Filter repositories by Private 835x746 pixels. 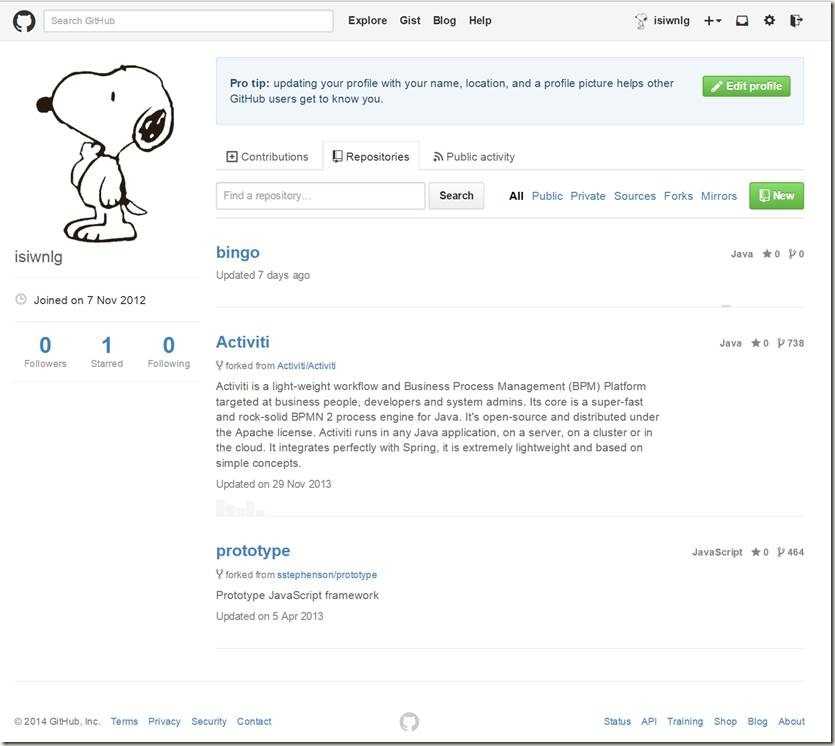[x=588, y=196]
